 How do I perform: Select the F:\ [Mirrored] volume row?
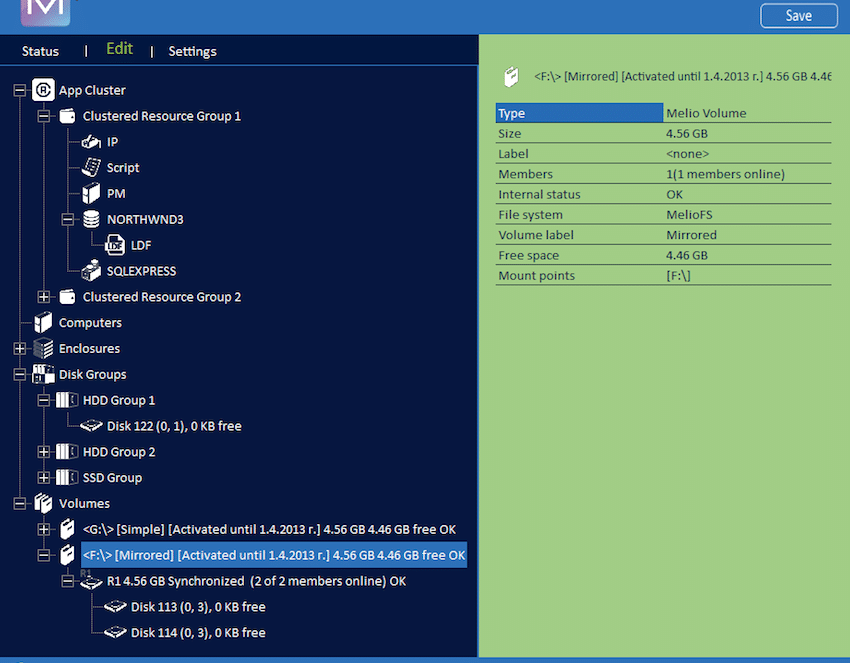(x=274, y=555)
